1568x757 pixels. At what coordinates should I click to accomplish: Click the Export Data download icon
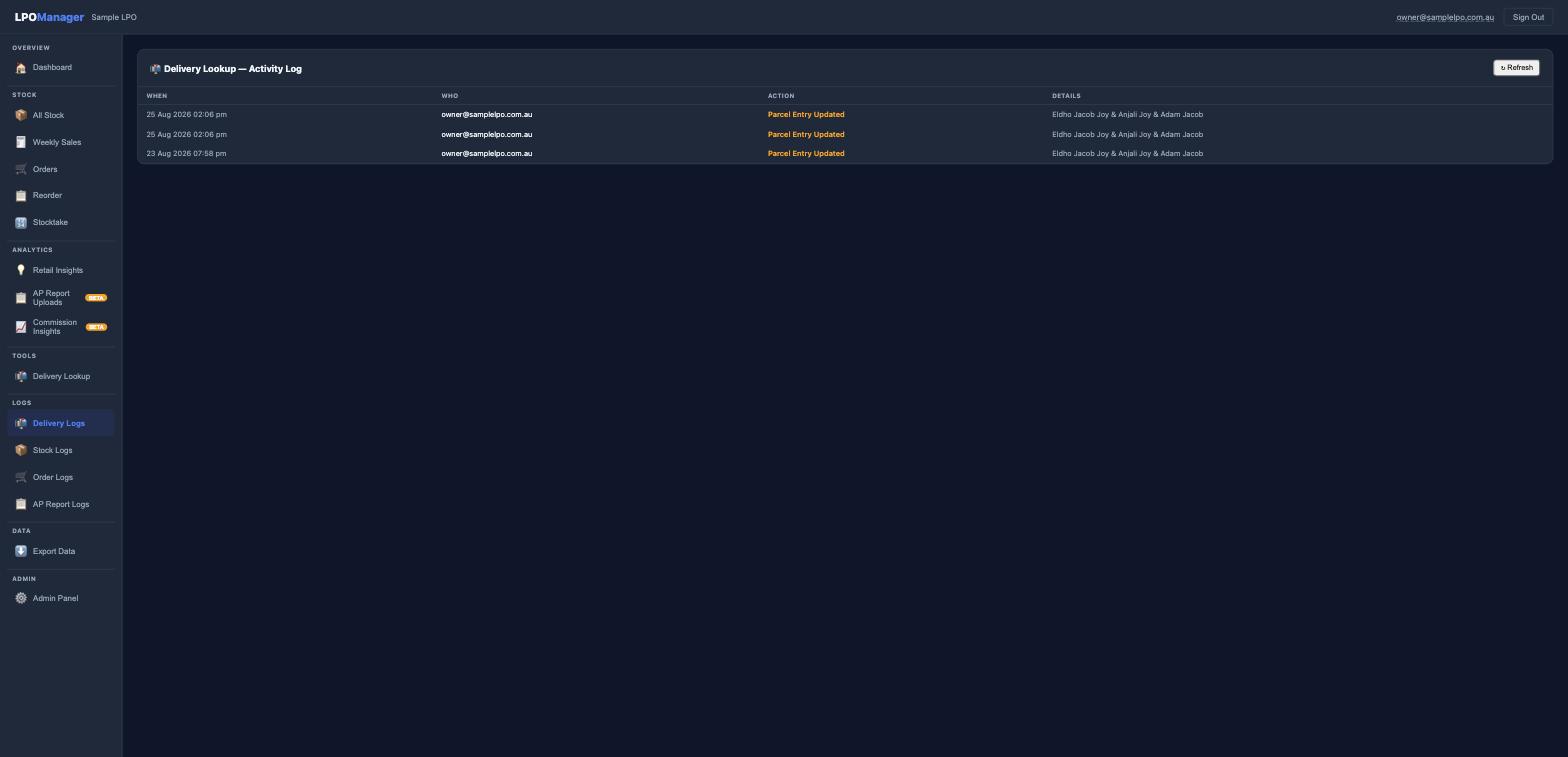pos(21,551)
